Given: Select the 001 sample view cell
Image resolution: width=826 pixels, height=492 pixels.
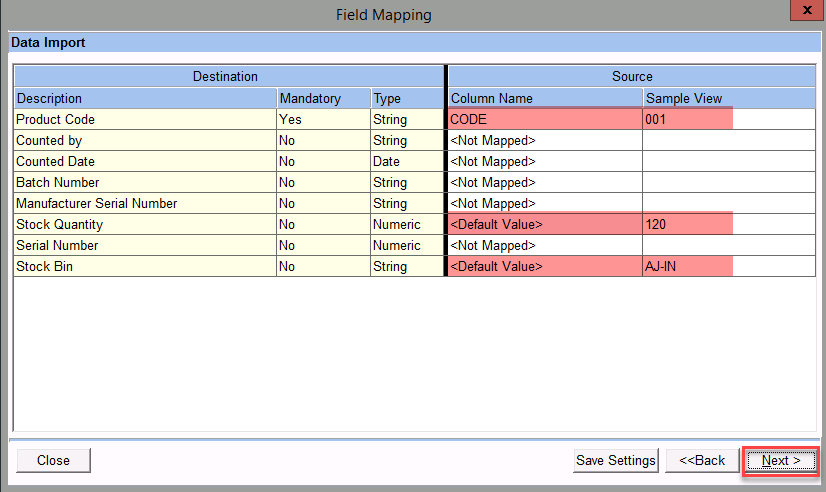Looking at the screenshot, I should click(x=687, y=119).
